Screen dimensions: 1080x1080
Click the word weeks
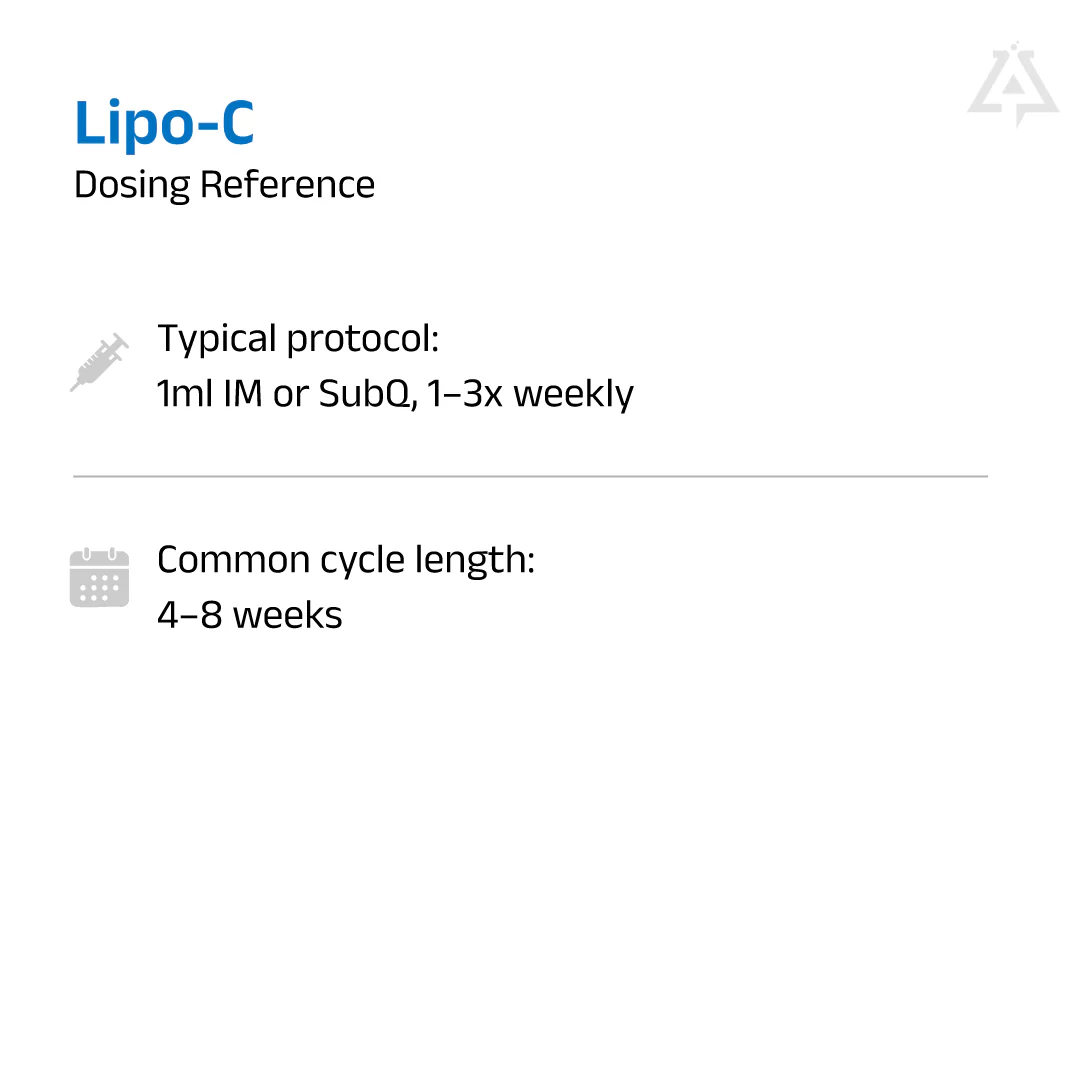coord(288,615)
